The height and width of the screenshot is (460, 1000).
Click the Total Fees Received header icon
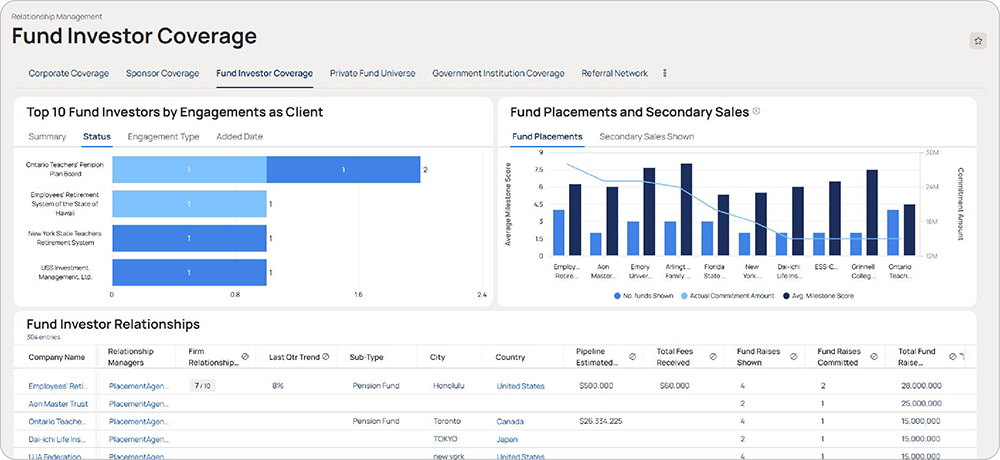[x=712, y=357]
